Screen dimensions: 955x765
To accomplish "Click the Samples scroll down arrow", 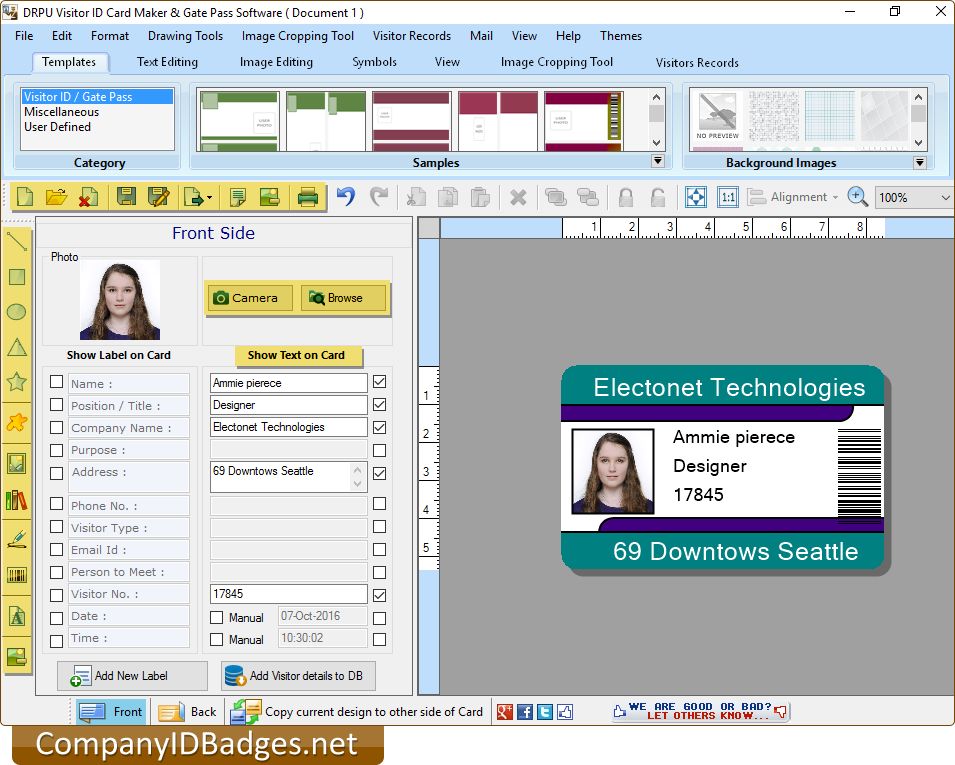I will (x=656, y=143).
